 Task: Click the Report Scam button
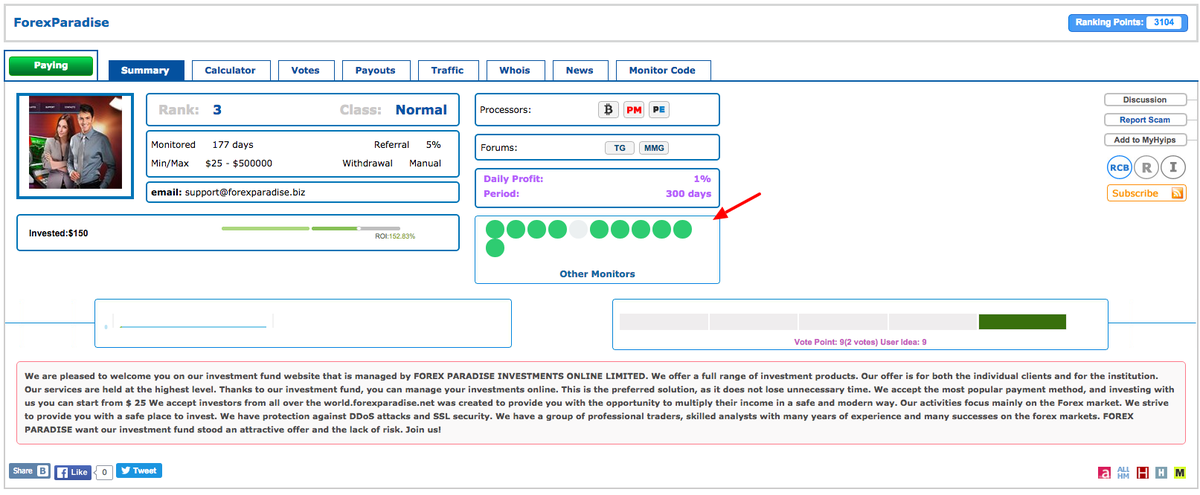(x=1145, y=120)
